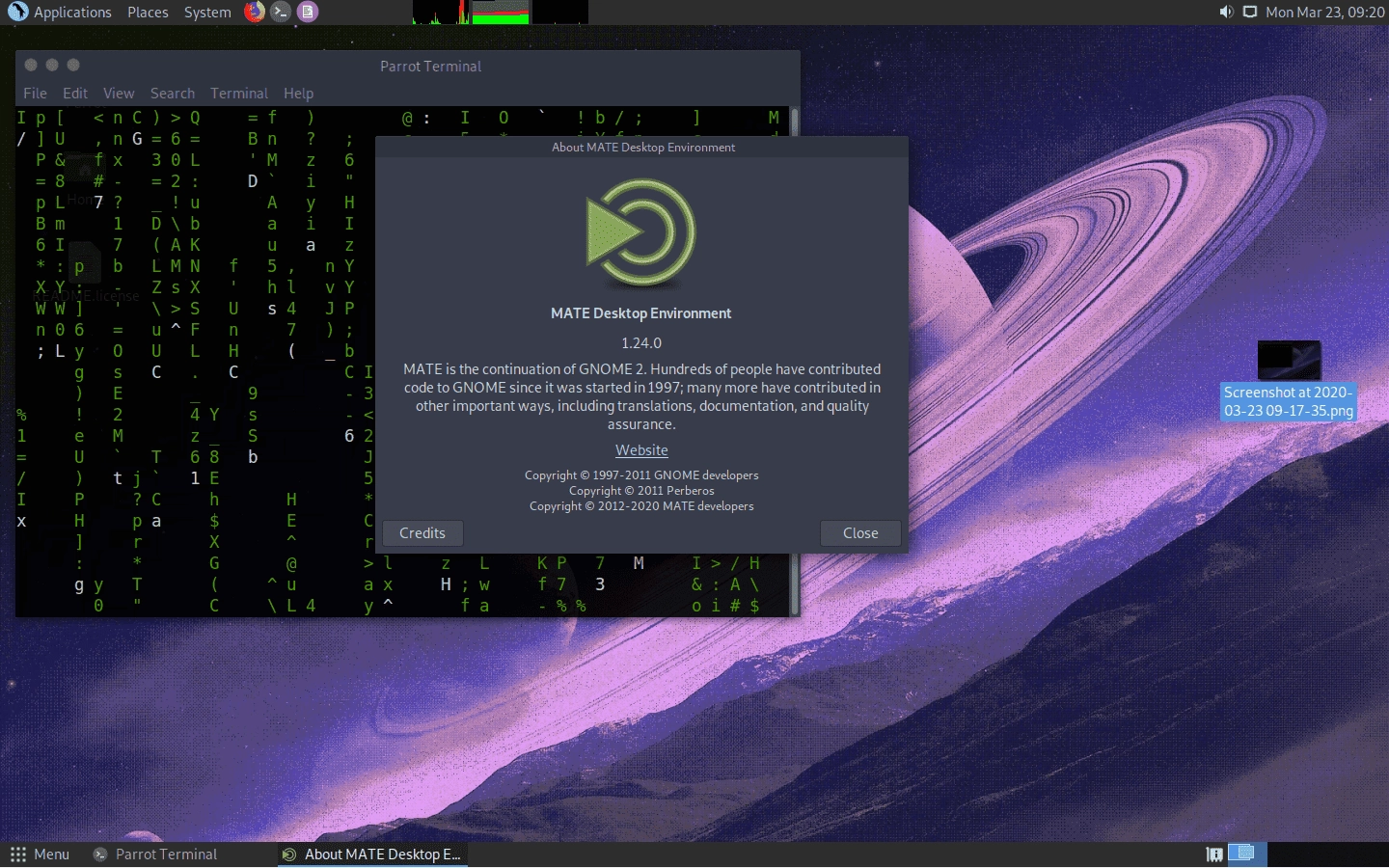
Task: Click the display icon in system tray
Action: pos(1249,12)
